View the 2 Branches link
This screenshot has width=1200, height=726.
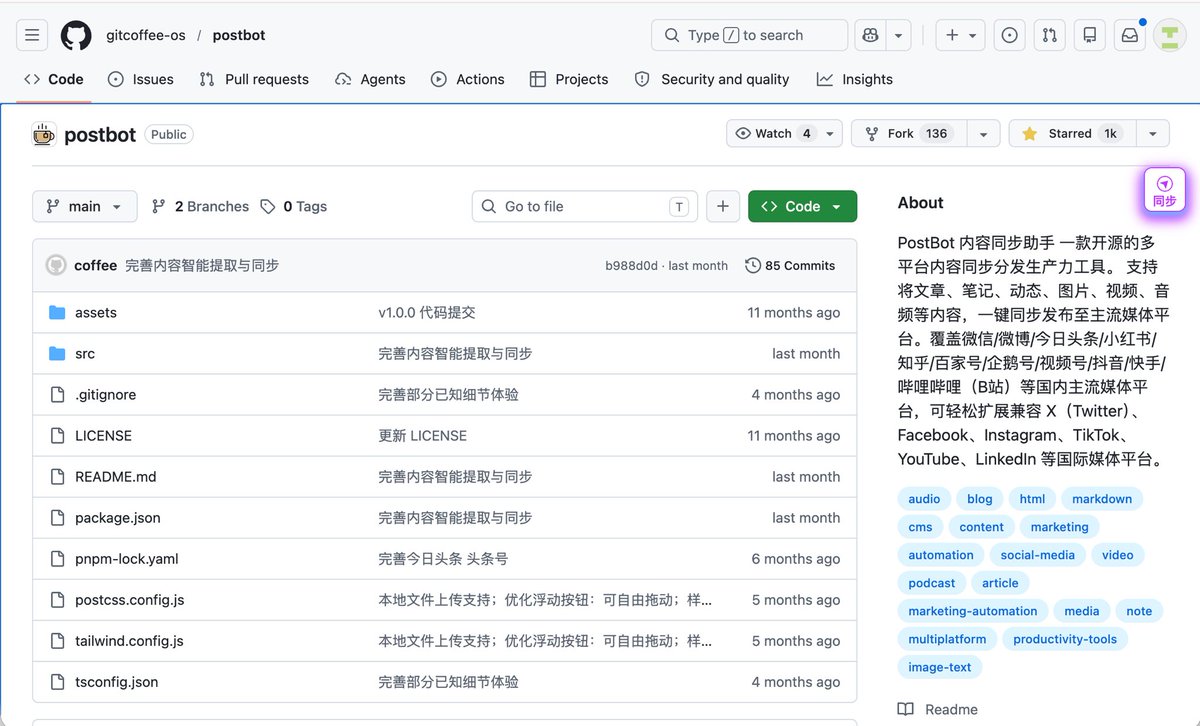tap(200, 206)
